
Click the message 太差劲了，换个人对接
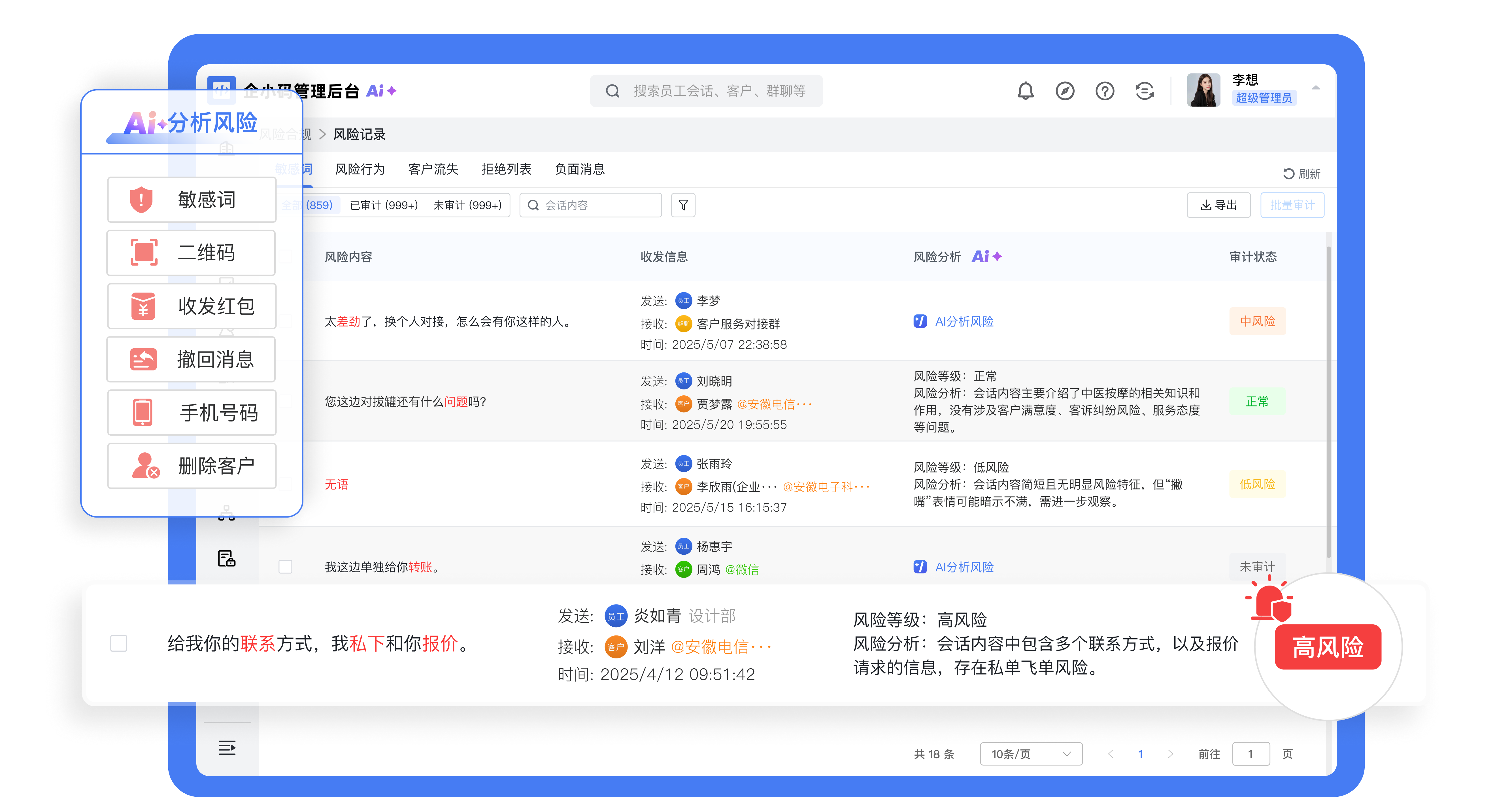448,321
